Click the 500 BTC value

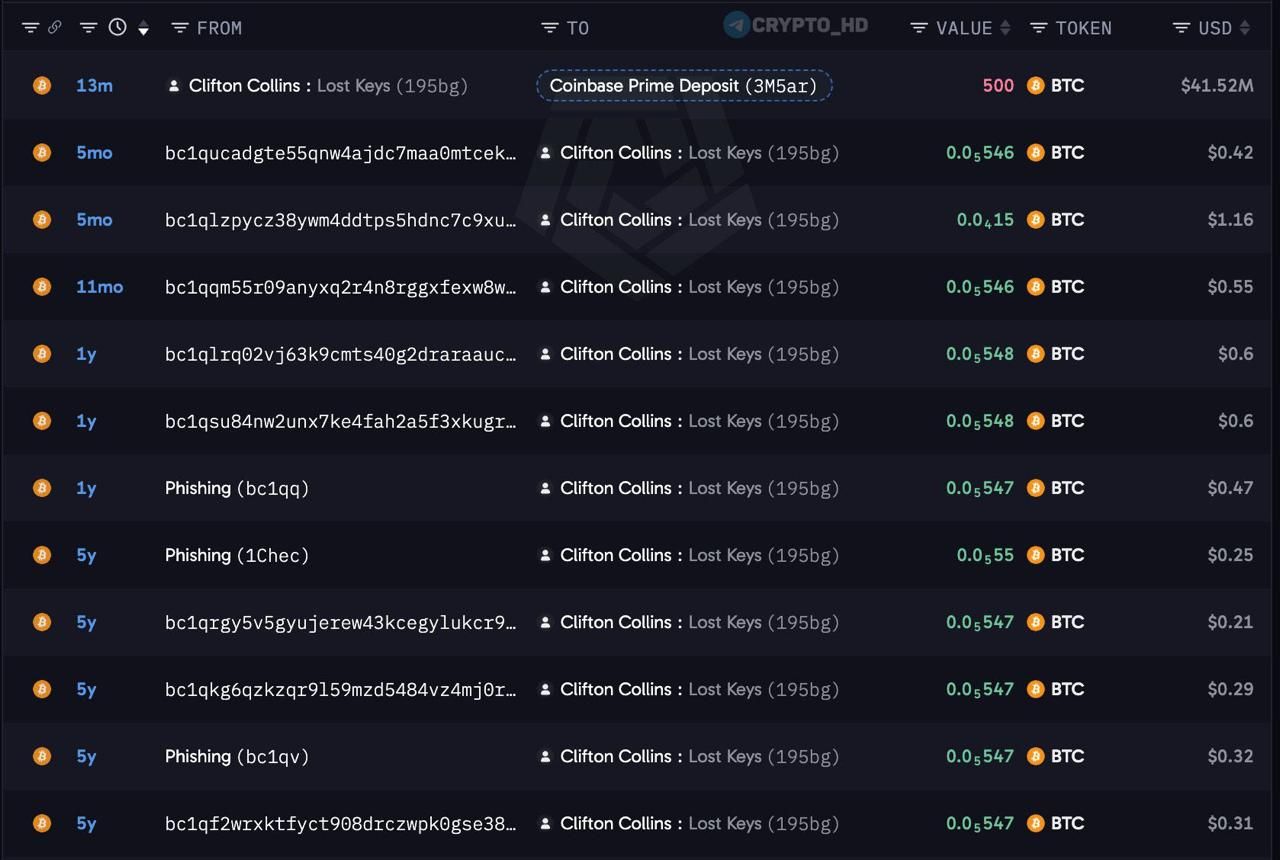pos(998,86)
